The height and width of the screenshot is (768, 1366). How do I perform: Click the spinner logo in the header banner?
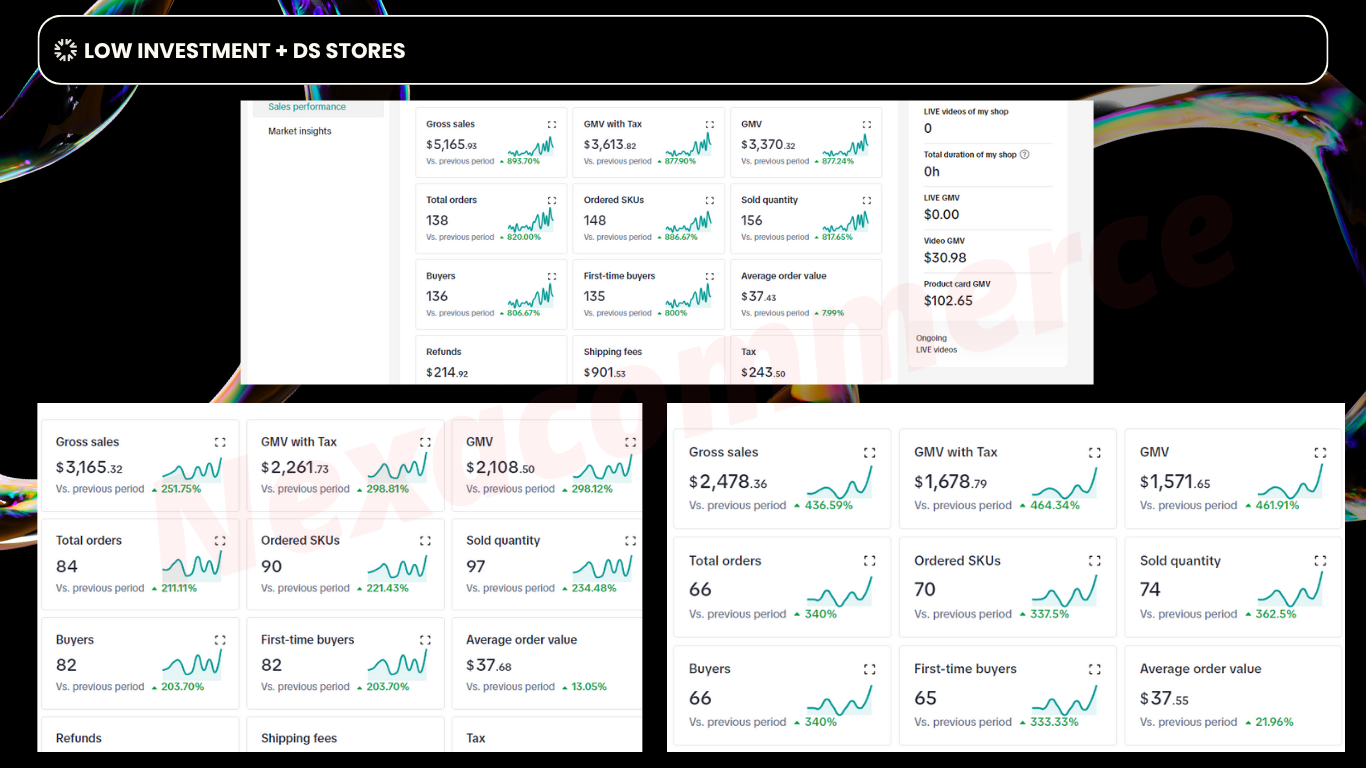[x=66, y=50]
